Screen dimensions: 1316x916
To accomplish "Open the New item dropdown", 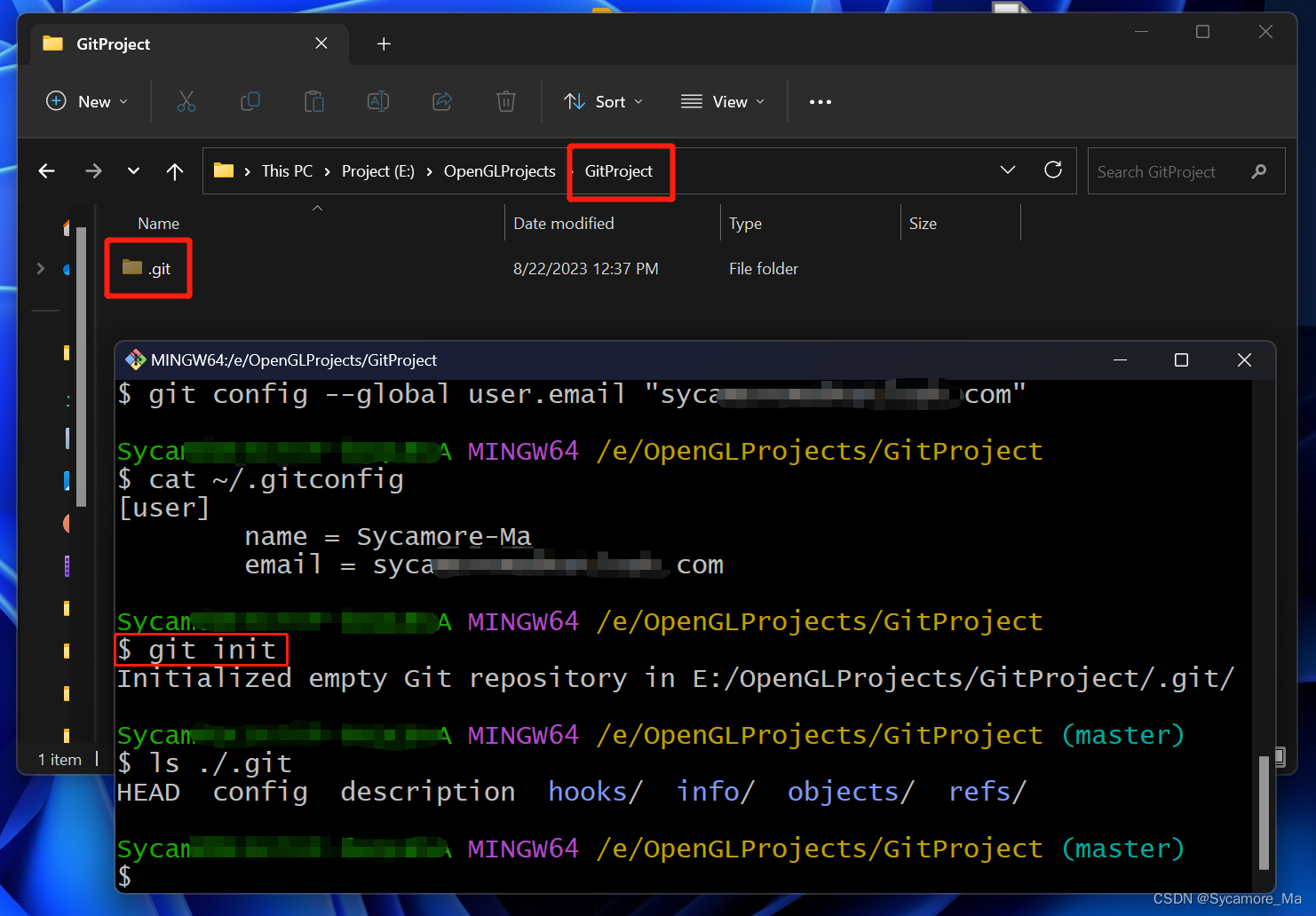I will (x=87, y=101).
